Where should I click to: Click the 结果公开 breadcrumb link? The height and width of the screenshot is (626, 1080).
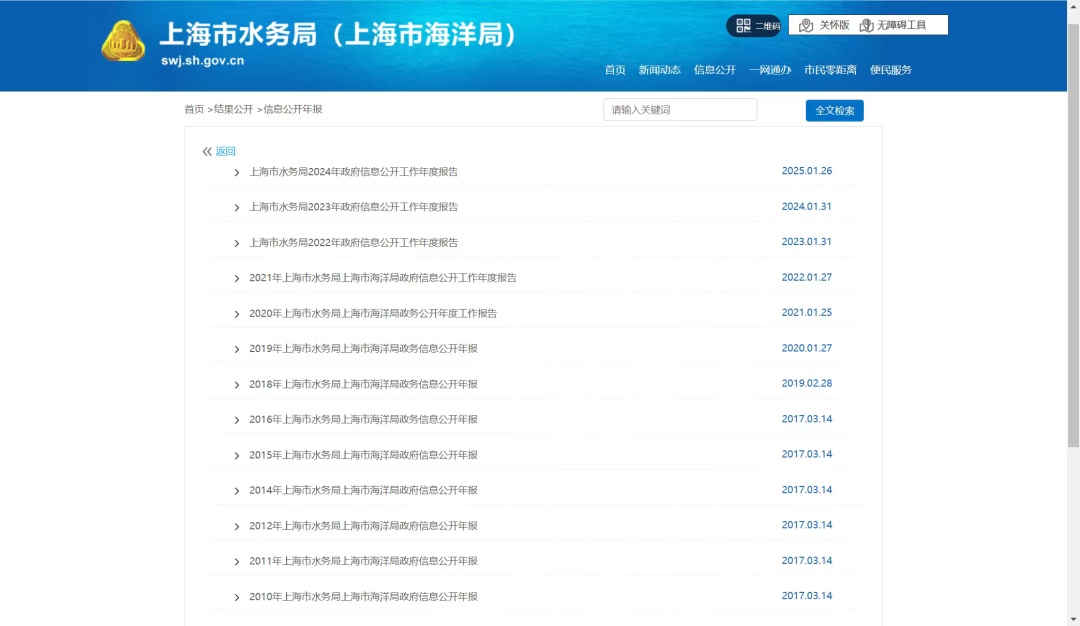[233, 109]
